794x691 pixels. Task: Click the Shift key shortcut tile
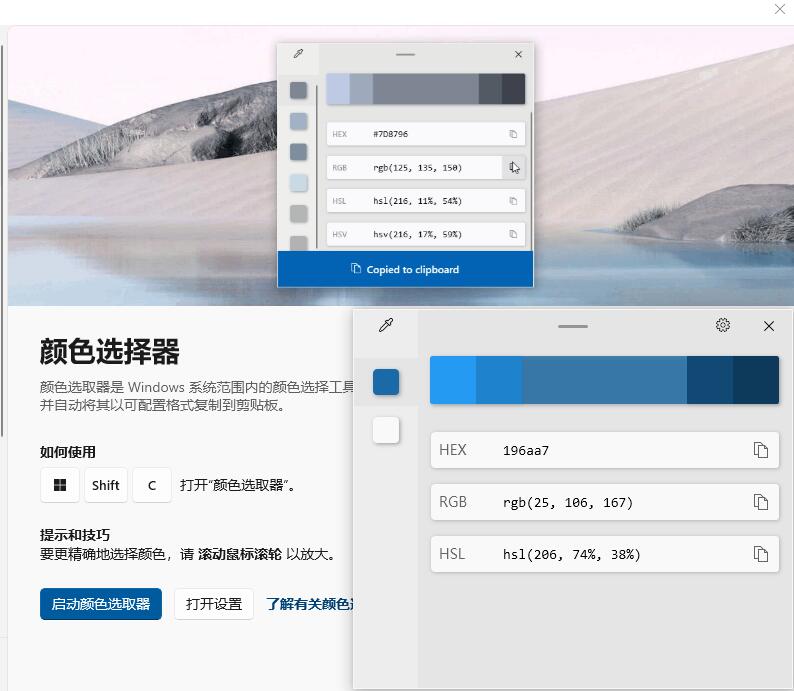(106, 485)
